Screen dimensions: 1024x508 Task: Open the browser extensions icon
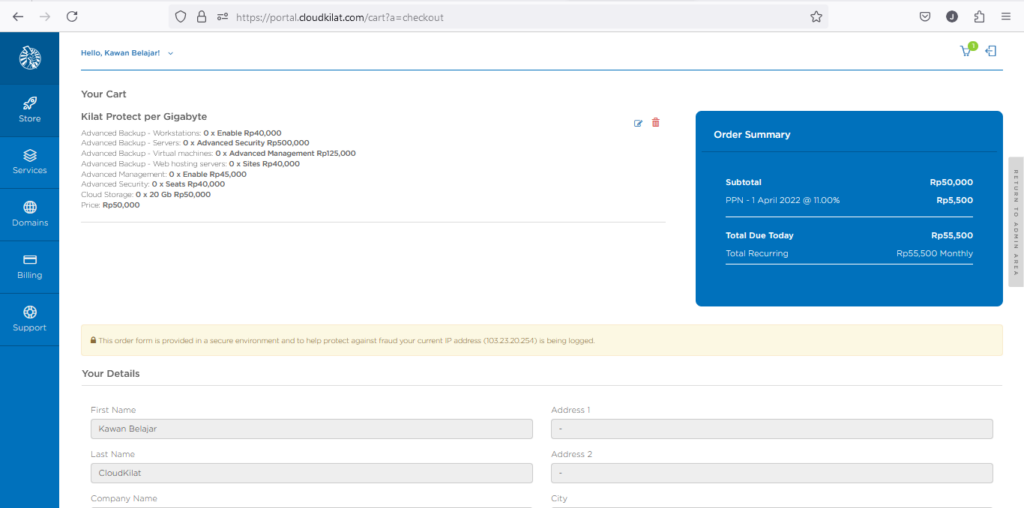979,17
